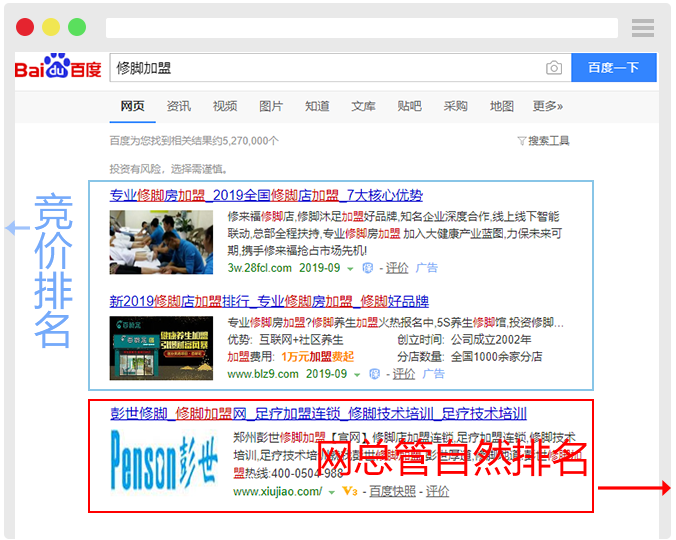Image resolution: width=676 pixels, height=540 pixels.
Task: Click the 保 badge icon on www.blz9.com result
Action: [374, 374]
